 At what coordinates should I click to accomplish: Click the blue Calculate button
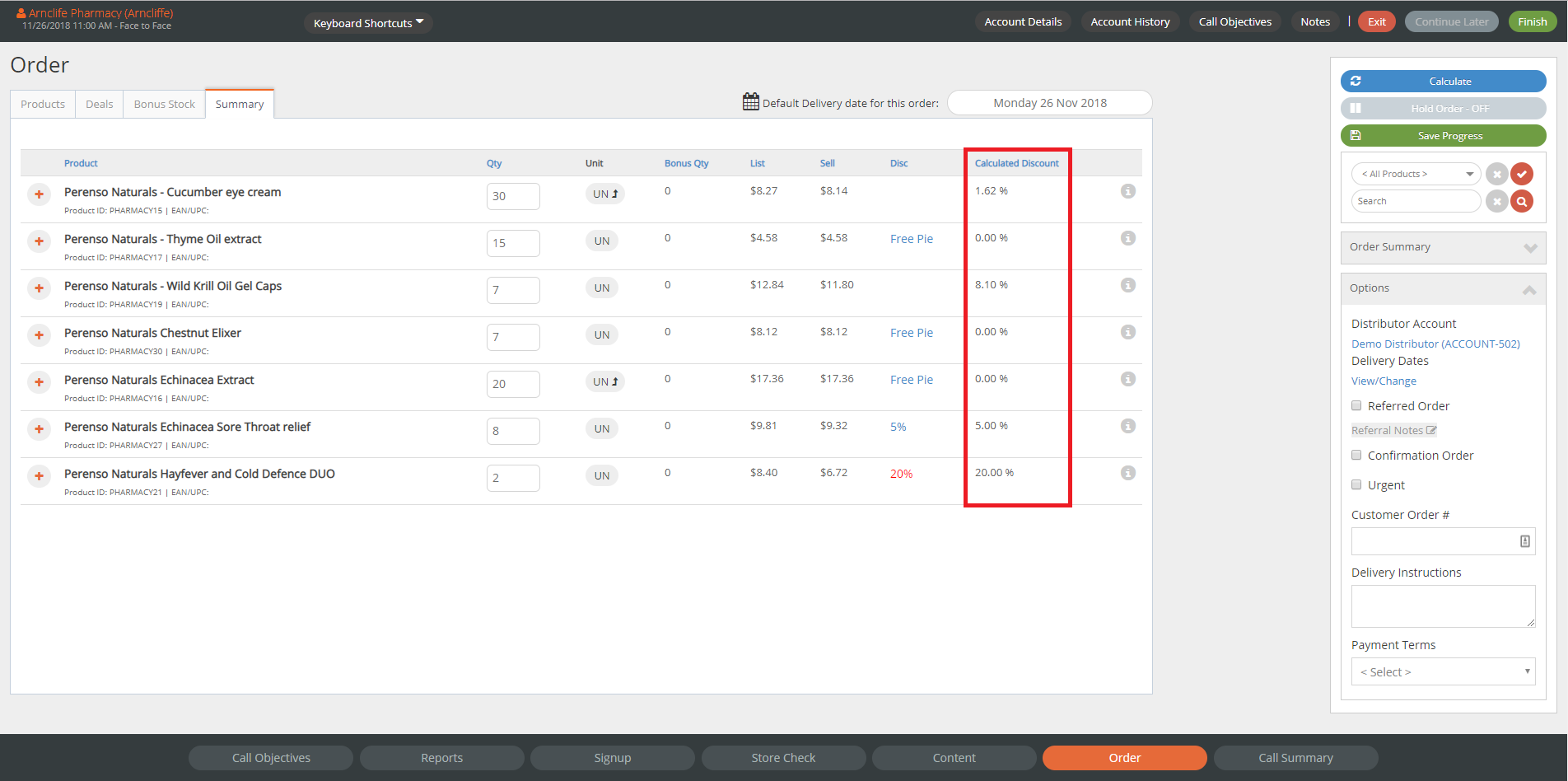point(1443,82)
